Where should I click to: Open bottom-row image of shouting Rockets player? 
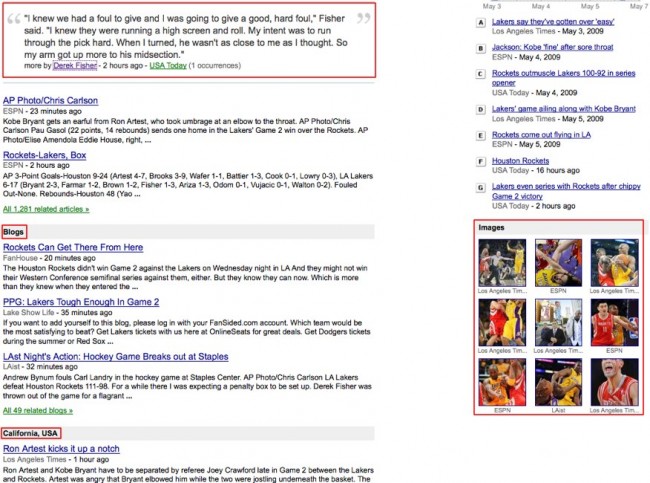(615, 382)
